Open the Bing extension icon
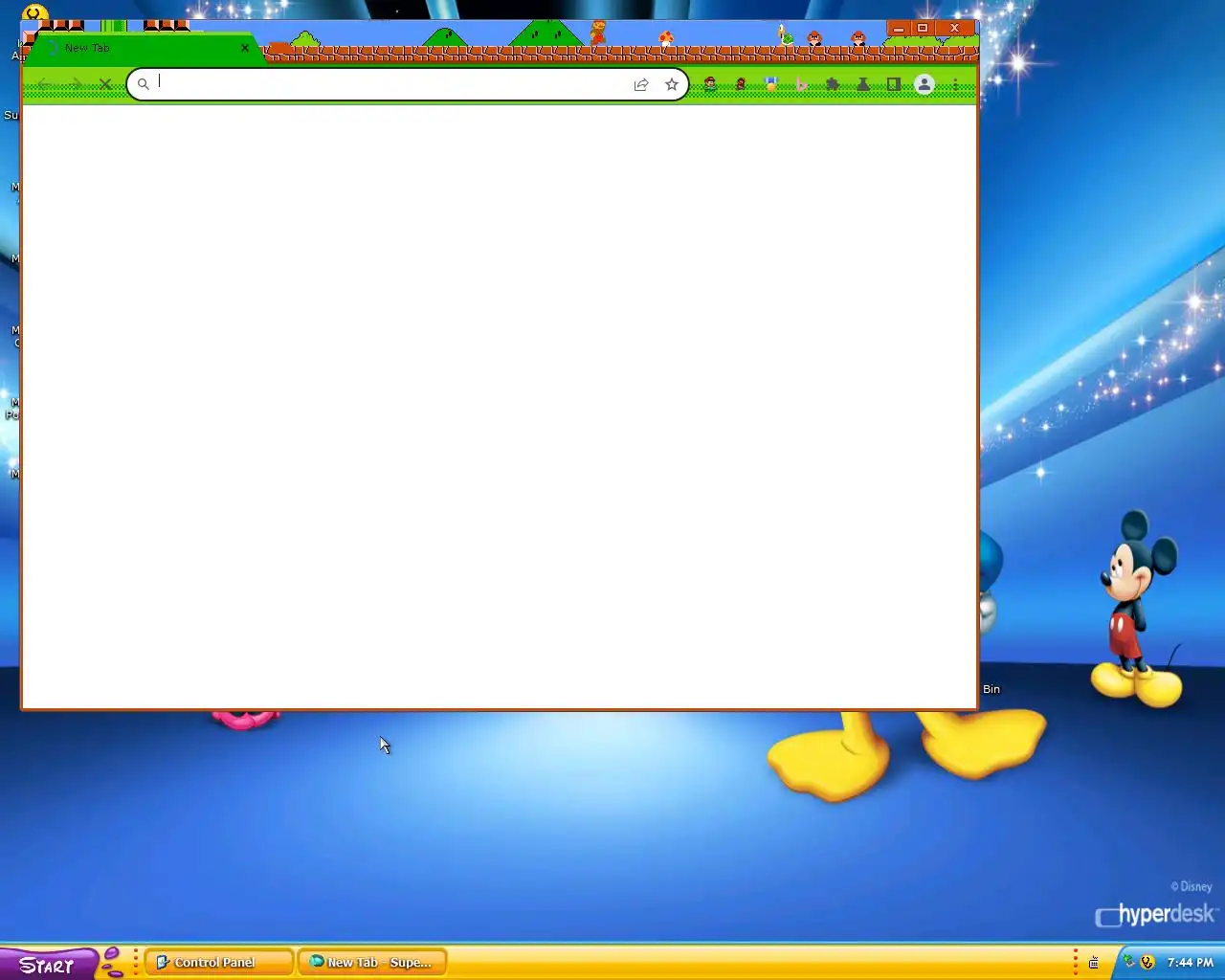The height and width of the screenshot is (980, 1225). point(802,84)
